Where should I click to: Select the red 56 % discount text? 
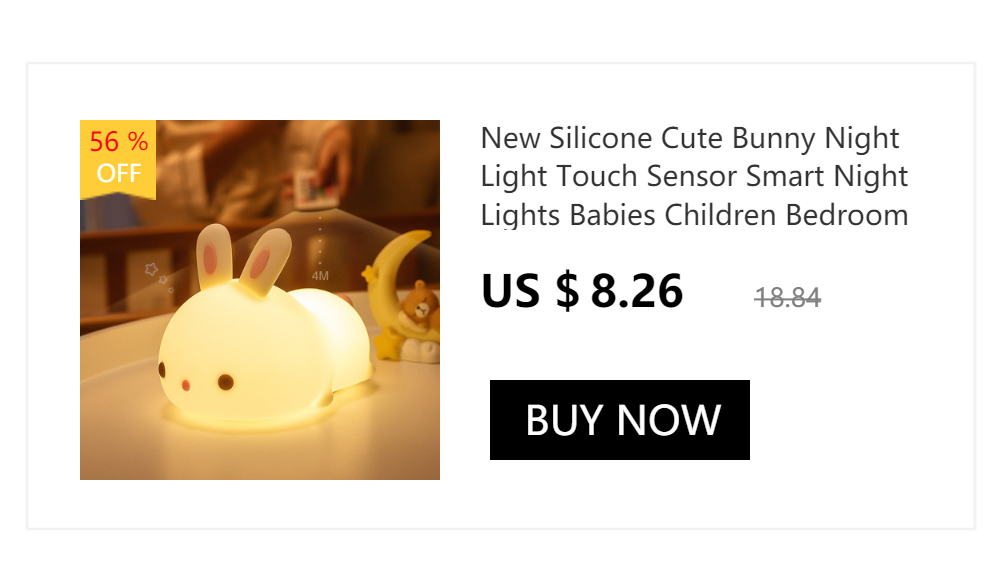(118, 143)
